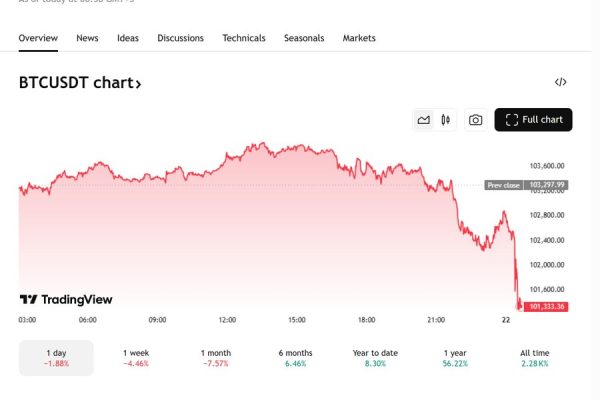Select the 1 day range
This screenshot has height=400, width=600.
(56, 358)
